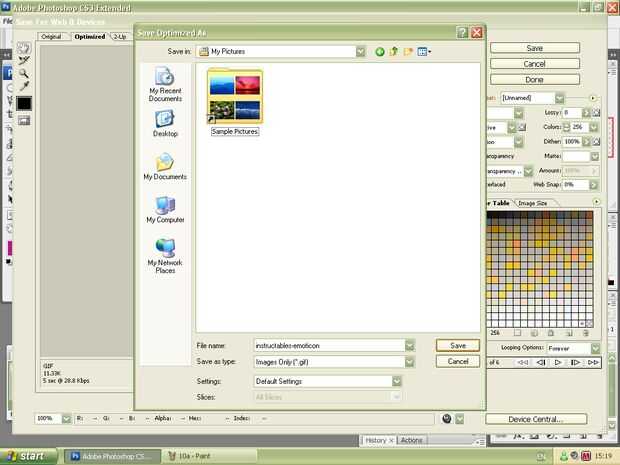620x465 pixels.
Task: Jump to first animation frame
Action: point(523,362)
